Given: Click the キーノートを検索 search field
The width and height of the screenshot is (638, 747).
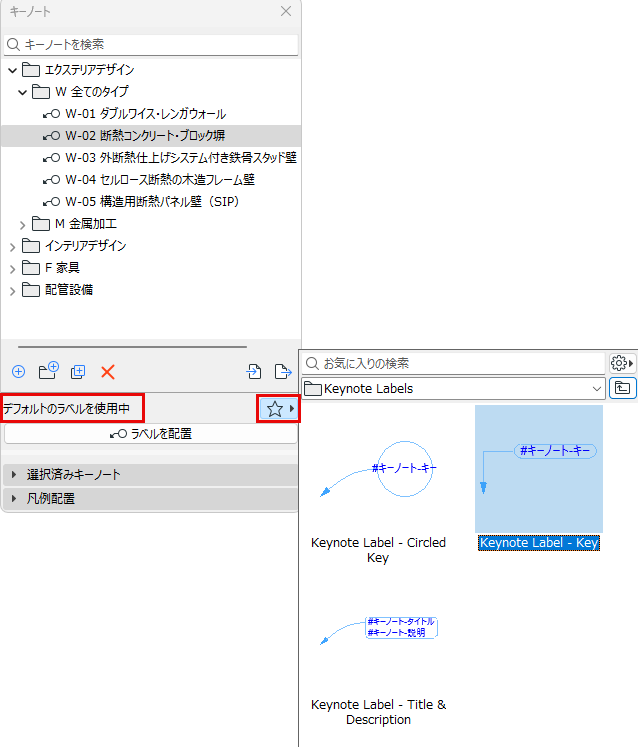Looking at the screenshot, I should pyautogui.click(x=151, y=45).
